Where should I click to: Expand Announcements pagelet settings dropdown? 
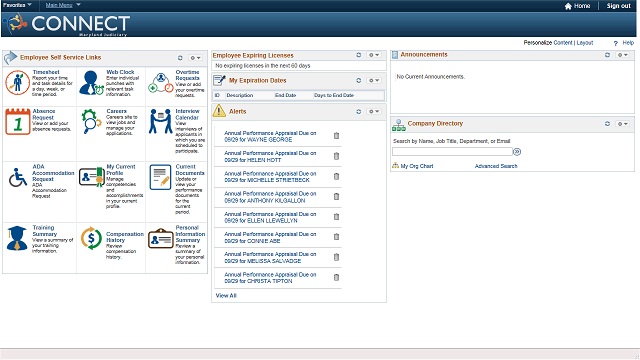[622, 55]
